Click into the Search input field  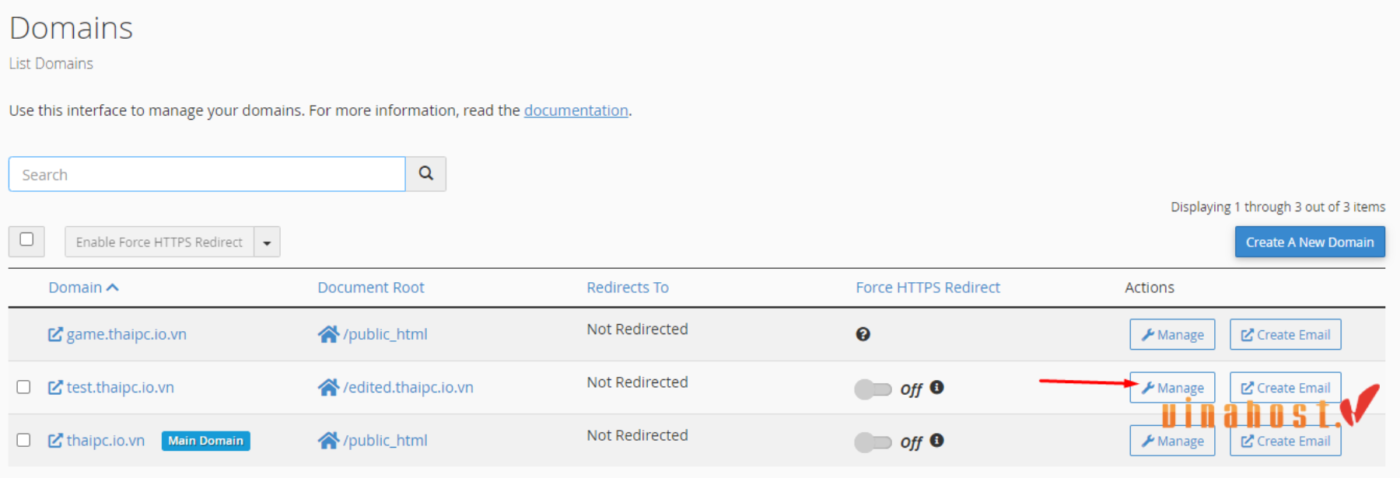[207, 174]
